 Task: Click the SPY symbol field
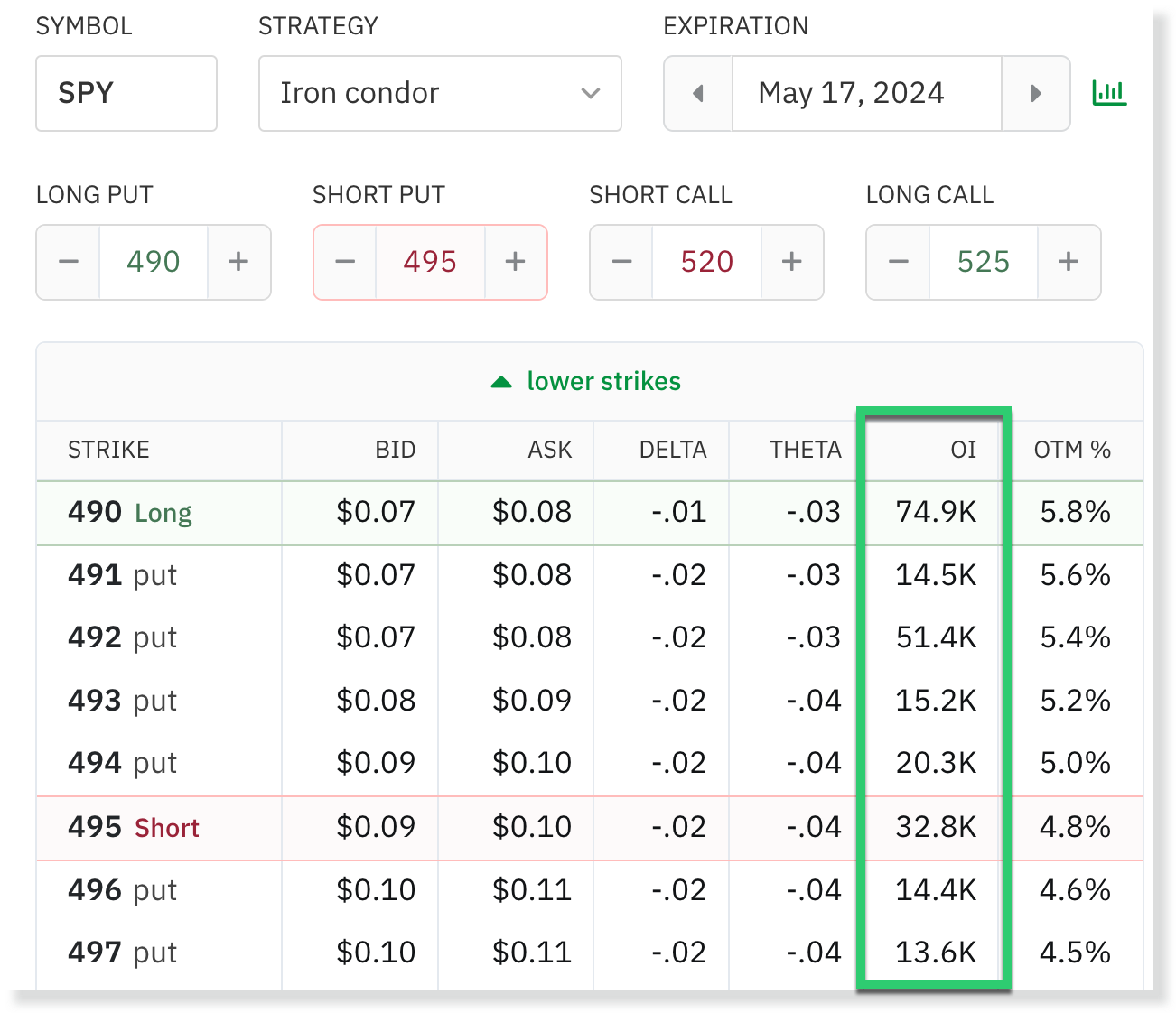click(x=126, y=93)
